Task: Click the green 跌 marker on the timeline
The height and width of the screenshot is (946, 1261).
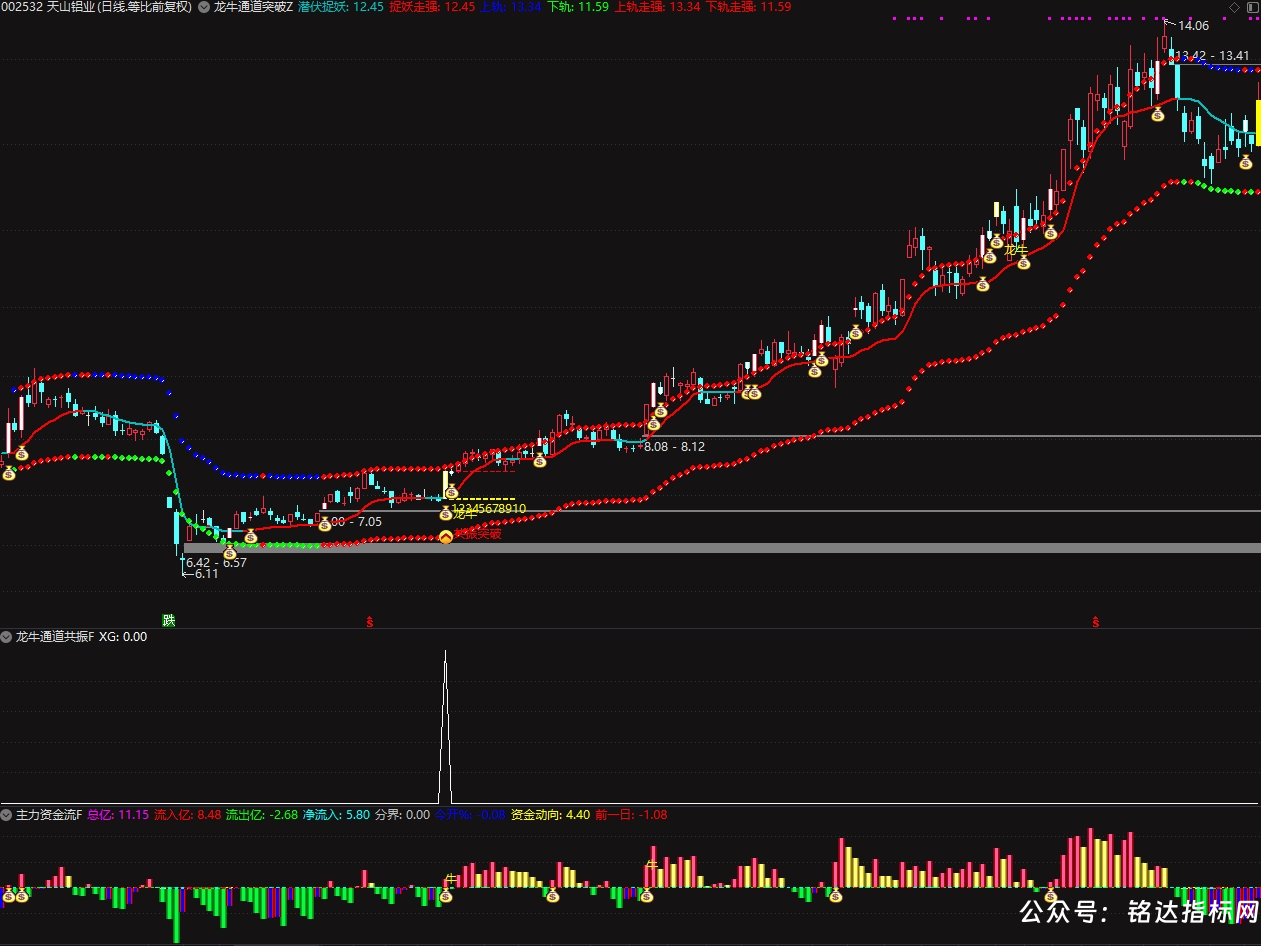Action: pyautogui.click(x=169, y=620)
